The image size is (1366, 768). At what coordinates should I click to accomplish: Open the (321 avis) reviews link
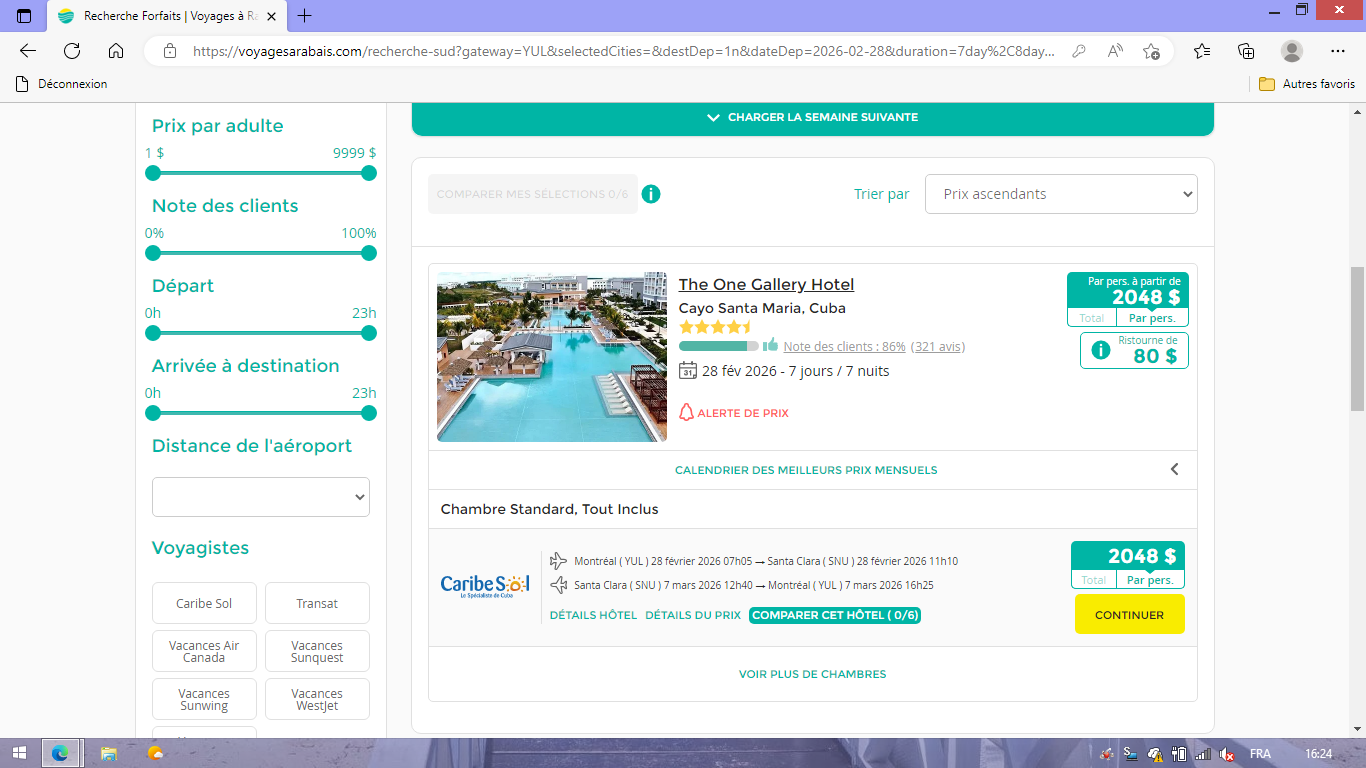[x=937, y=346]
